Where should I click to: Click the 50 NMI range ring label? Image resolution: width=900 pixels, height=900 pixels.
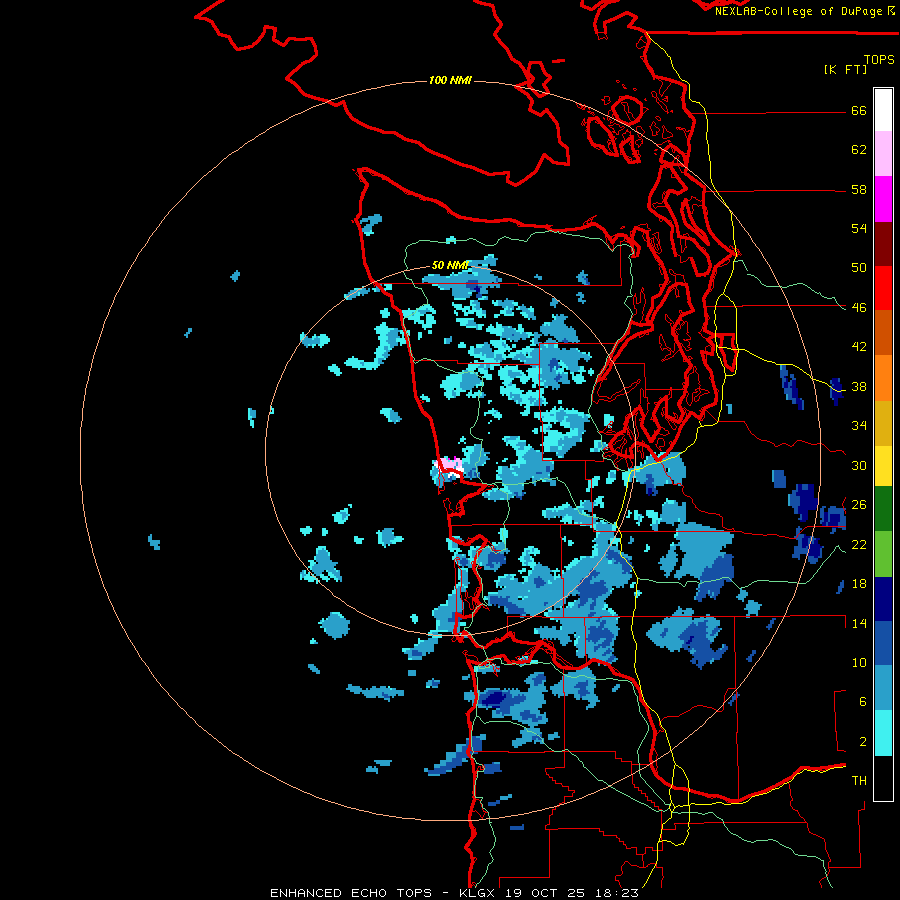pos(451,265)
